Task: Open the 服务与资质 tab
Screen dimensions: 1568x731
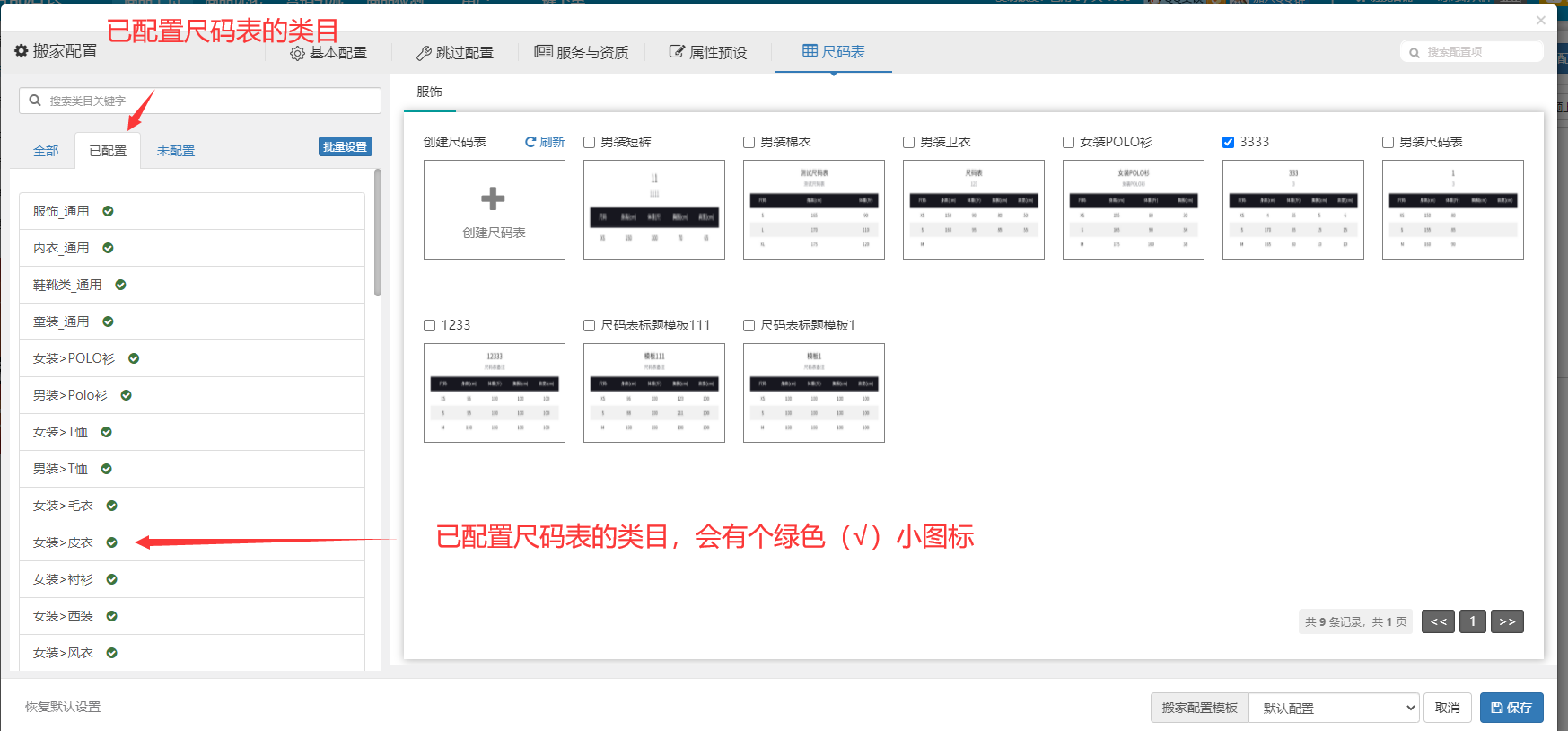Action: click(582, 52)
